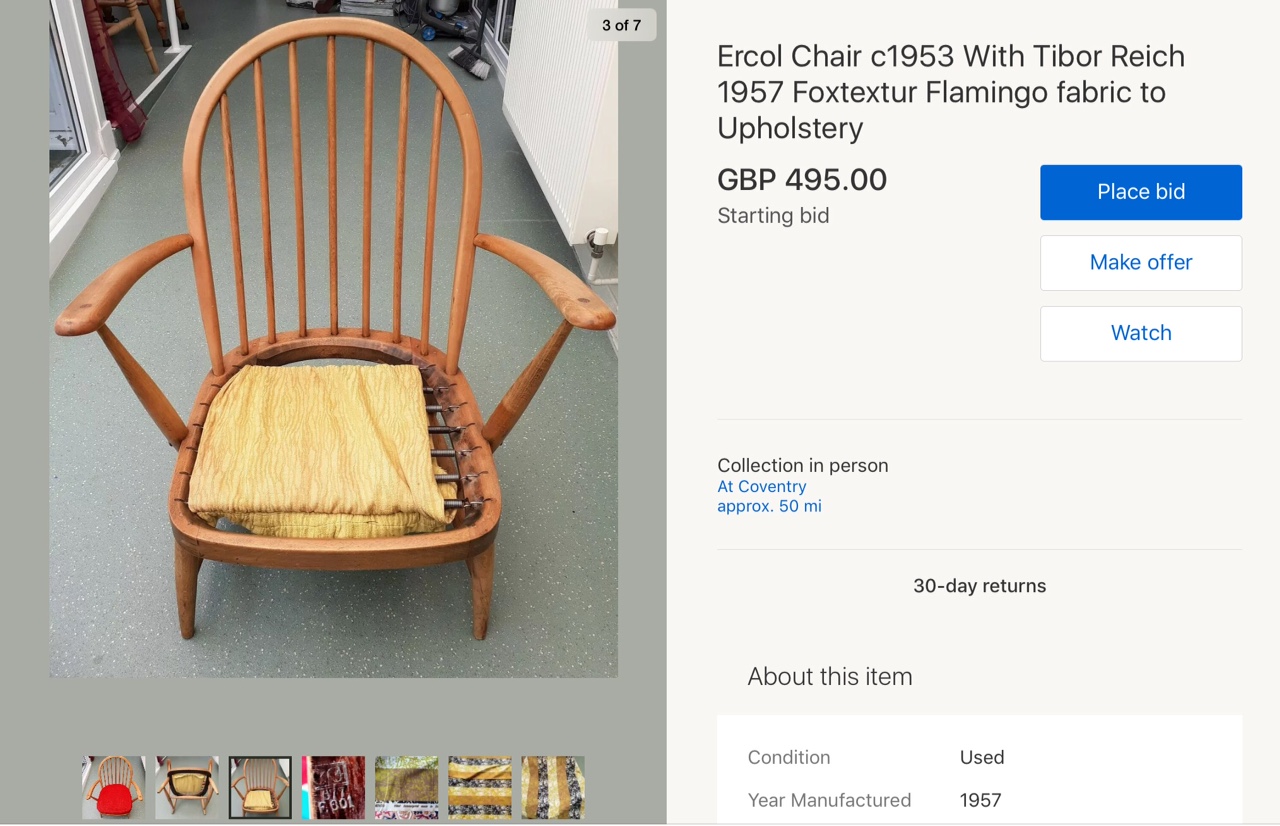Show thumbnail with horizontal yellow striped fabric

tap(480, 787)
